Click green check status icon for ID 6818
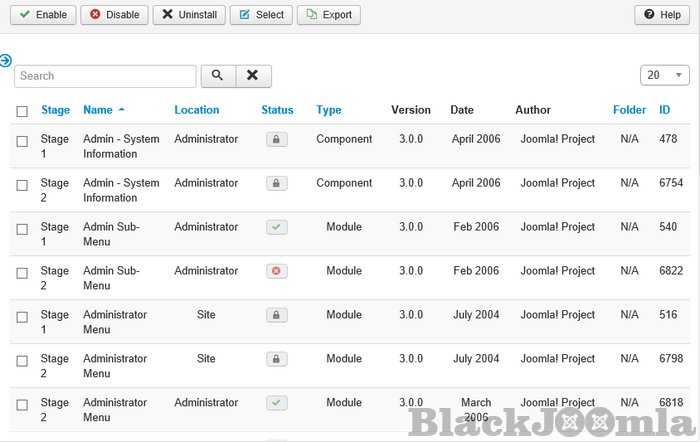This screenshot has width=700, height=442. pos(276,403)
